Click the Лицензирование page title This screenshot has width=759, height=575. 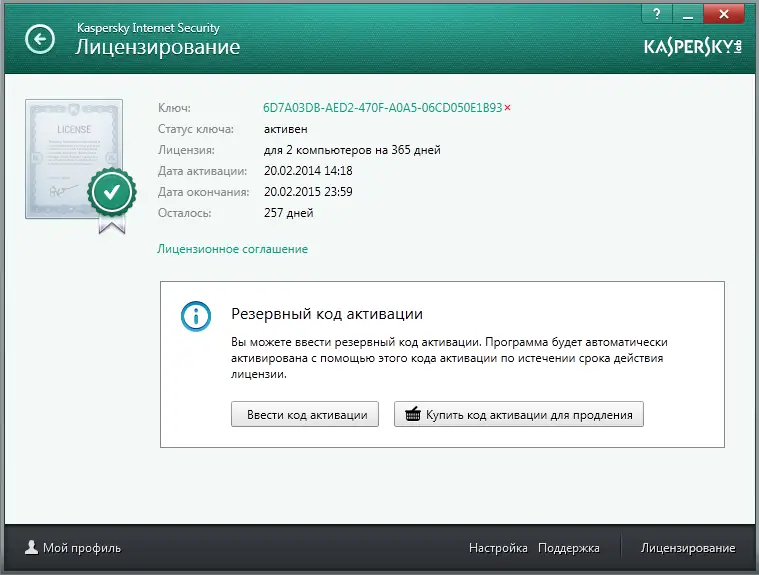click(158, 47)
